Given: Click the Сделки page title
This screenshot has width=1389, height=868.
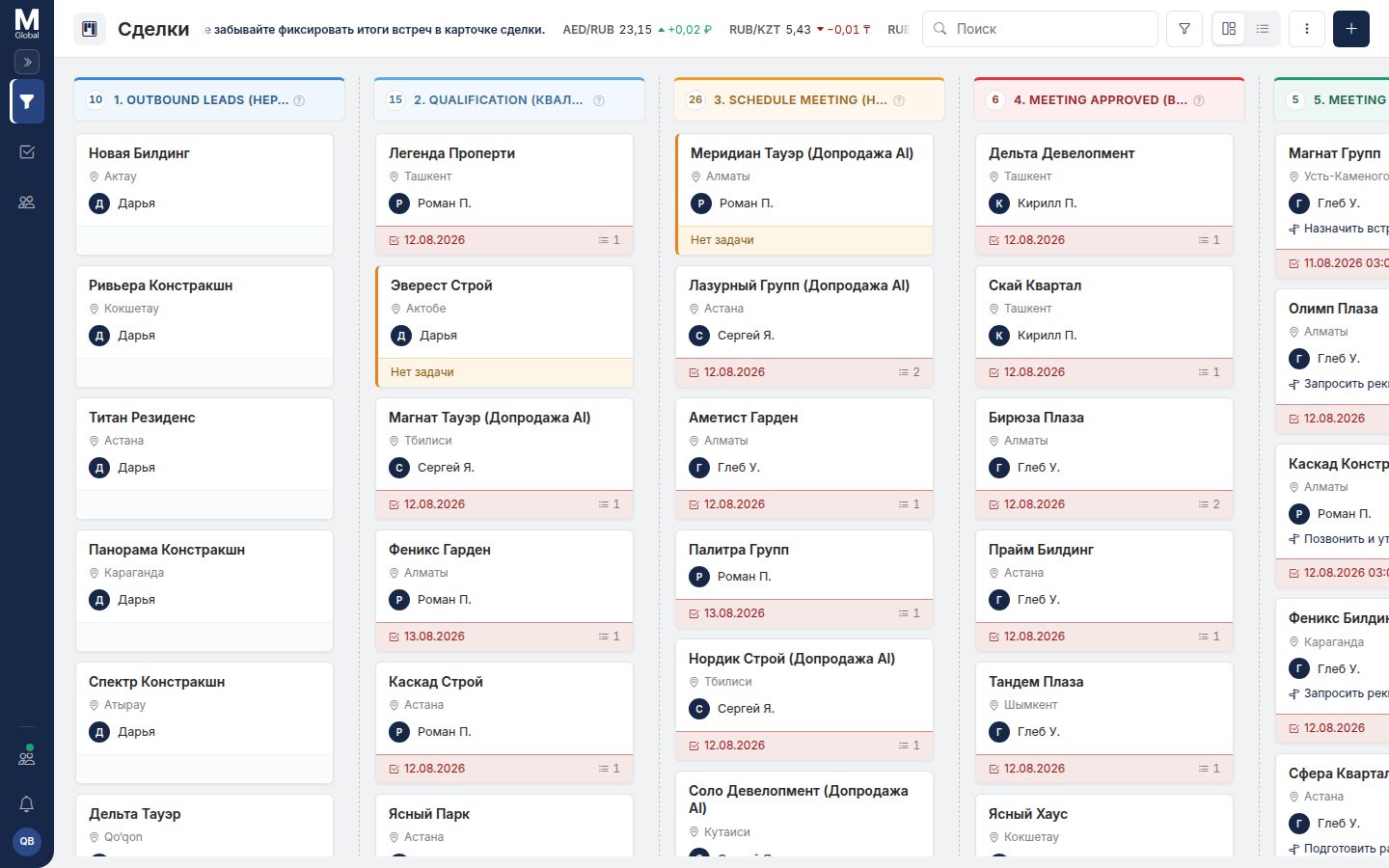Looking at the screenshot, I should coord(153,29).
